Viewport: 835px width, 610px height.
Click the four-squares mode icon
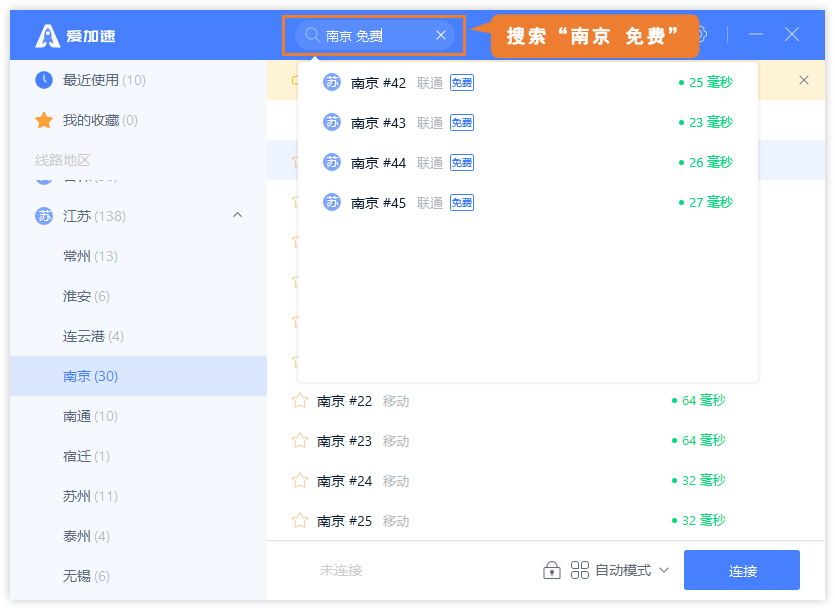(579, 570)
